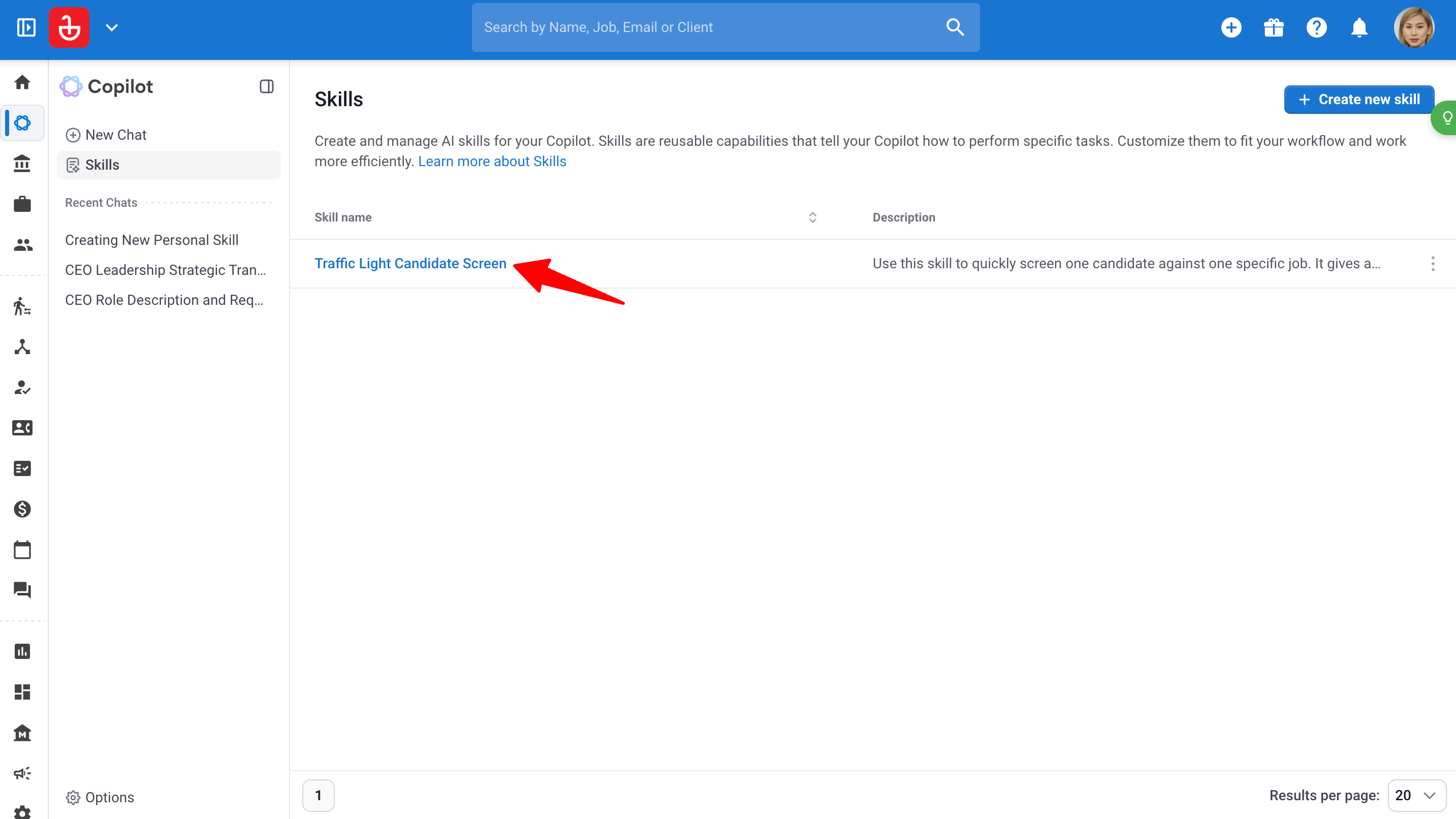1456x819 pixels.
Task: Toggle the main sidebar expand icon
Action: pos(26,27)
